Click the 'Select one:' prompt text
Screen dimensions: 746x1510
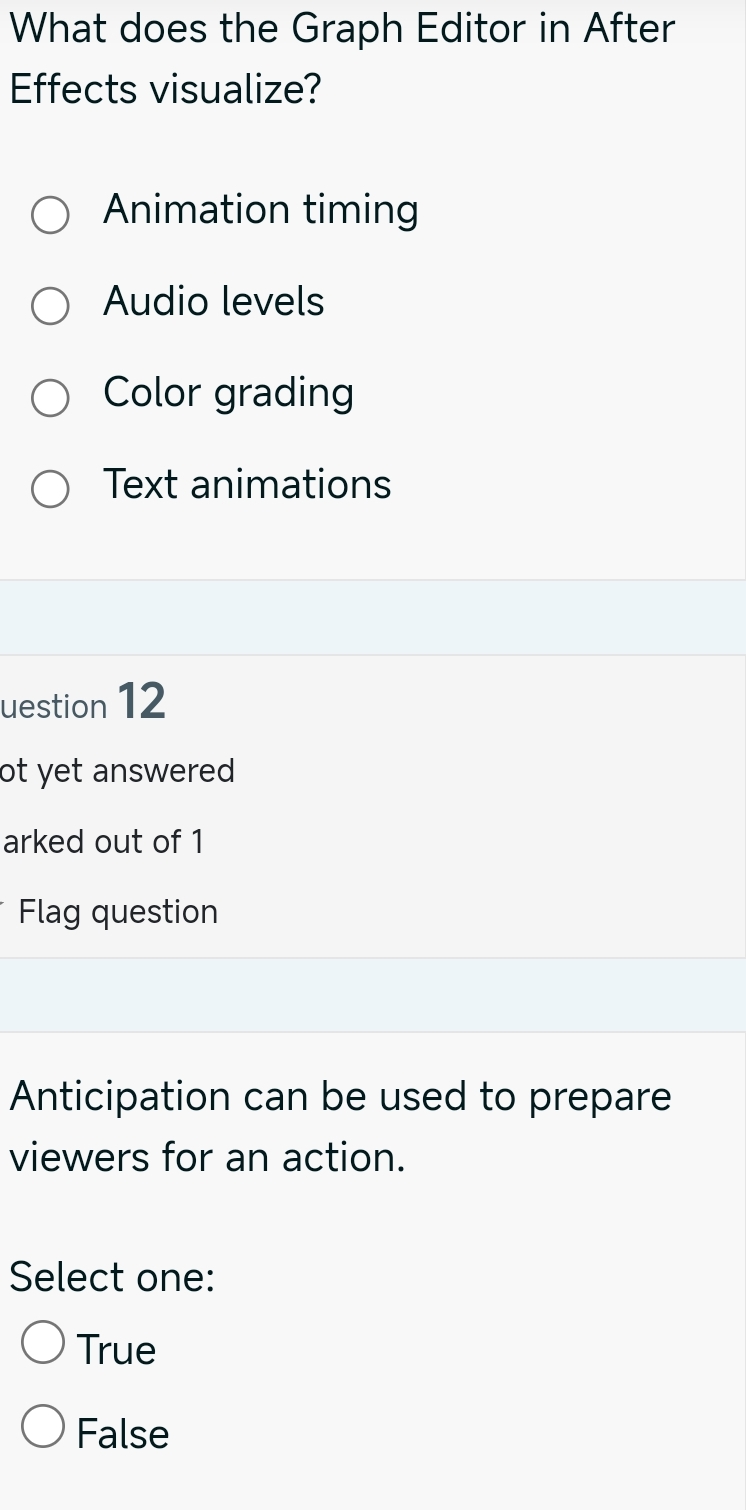tap(112, 1278)
